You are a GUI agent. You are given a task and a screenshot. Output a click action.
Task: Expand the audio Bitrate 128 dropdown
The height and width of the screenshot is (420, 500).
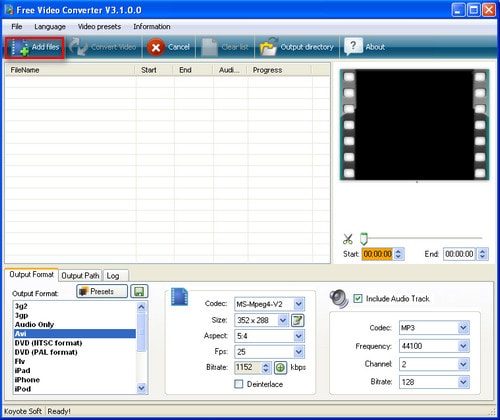(463, 382)
